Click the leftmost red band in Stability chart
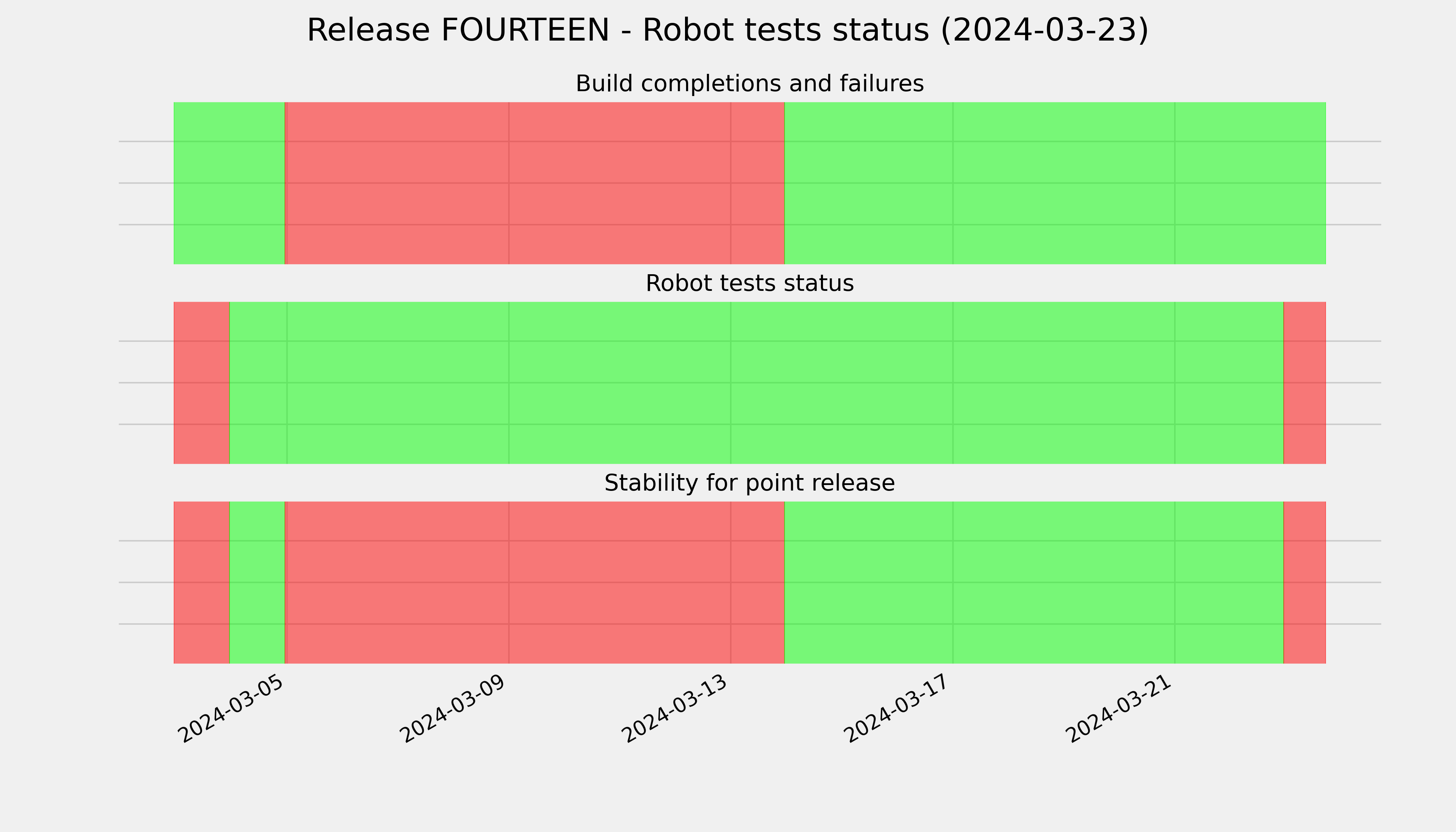Image resolution: width=1456 pixels, height=832 pixels. [202, 582]
